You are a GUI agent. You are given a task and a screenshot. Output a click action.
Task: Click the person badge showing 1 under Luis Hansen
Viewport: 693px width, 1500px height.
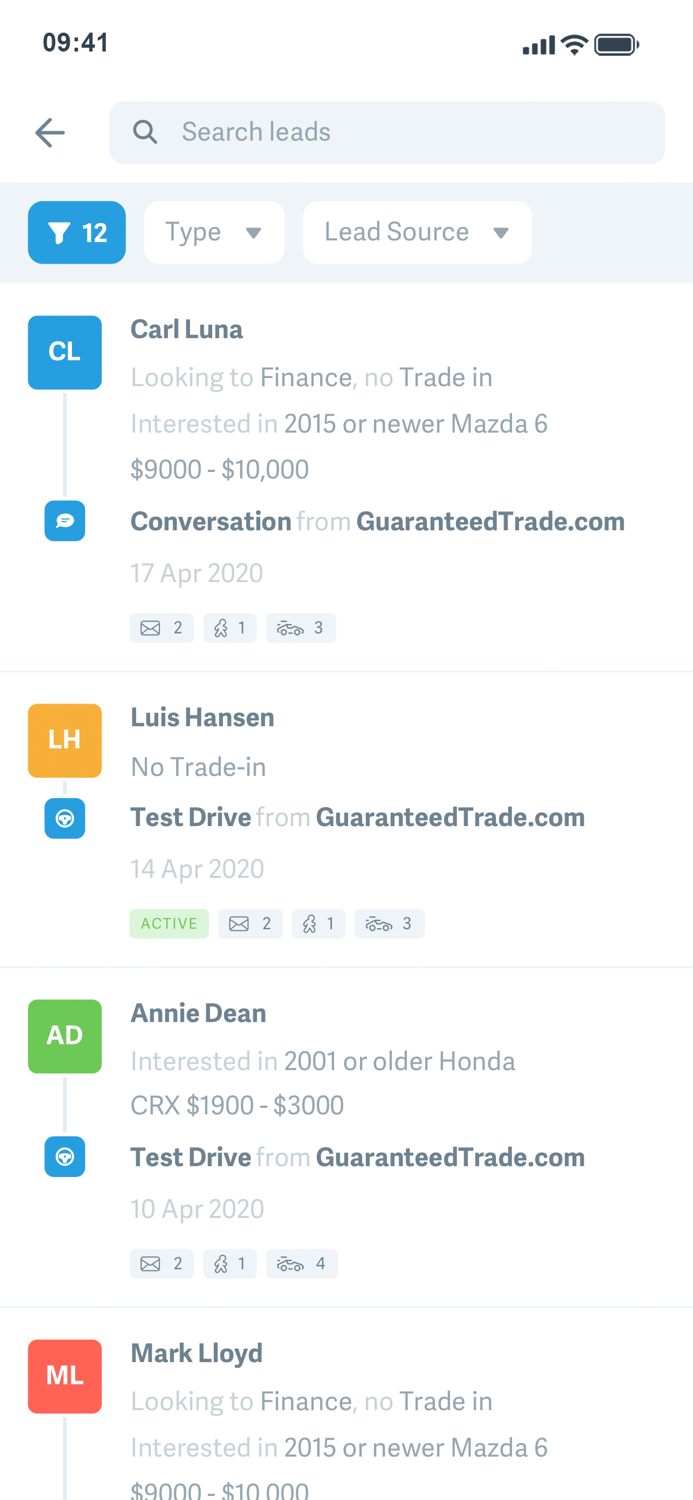pyautogui.click(x=319, y=923)
